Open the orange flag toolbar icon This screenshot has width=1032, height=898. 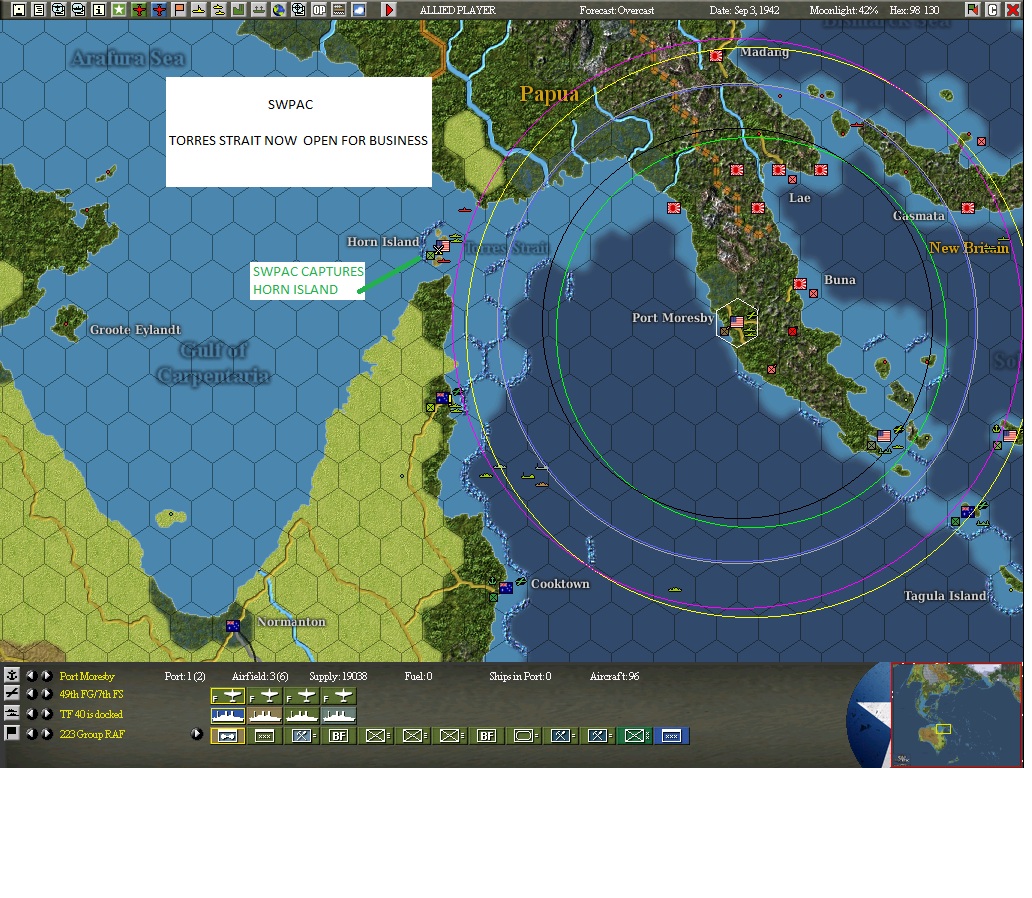tap(179, 10)
